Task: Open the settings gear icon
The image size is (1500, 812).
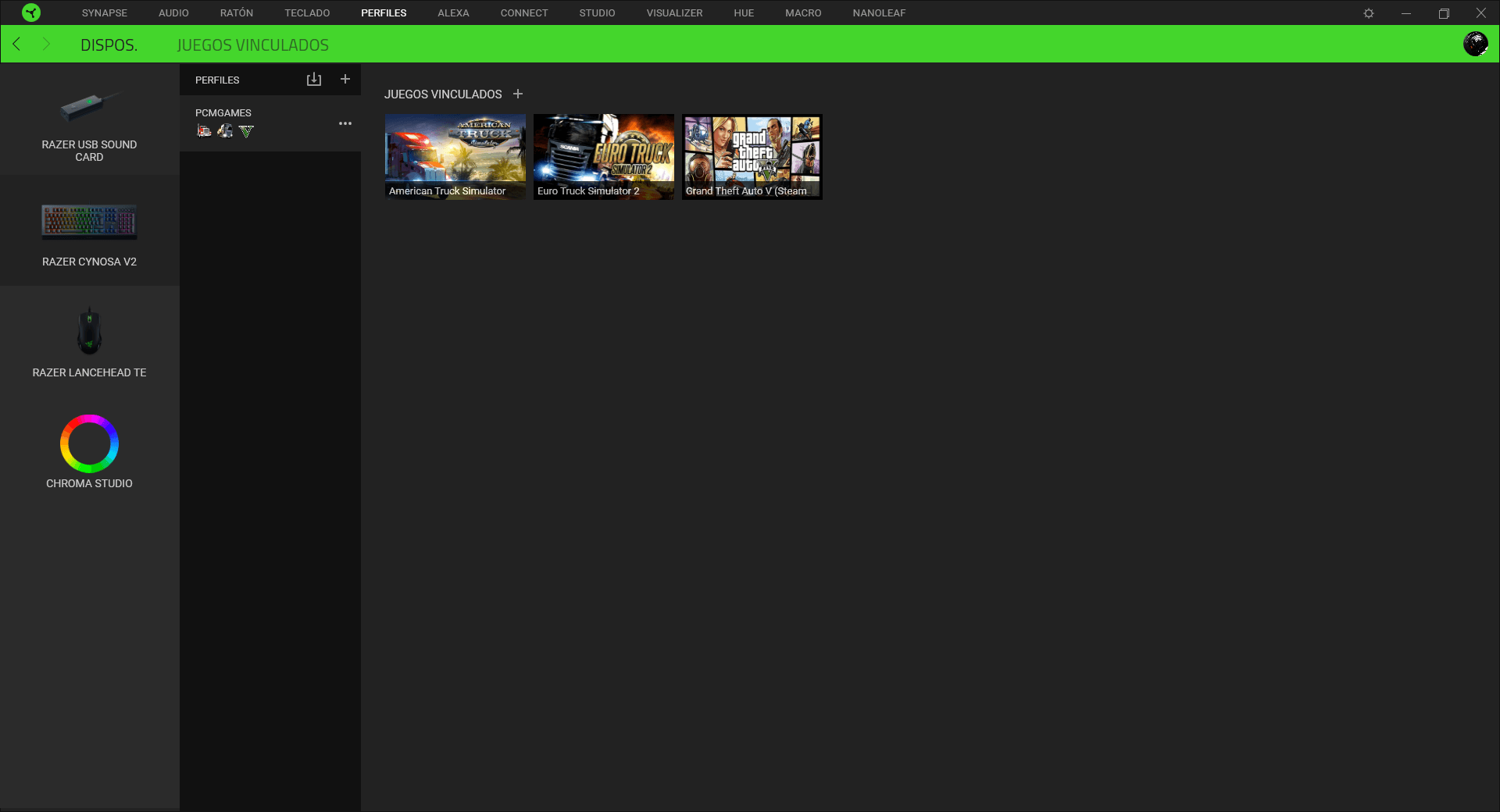Action: coord(1369,13)
